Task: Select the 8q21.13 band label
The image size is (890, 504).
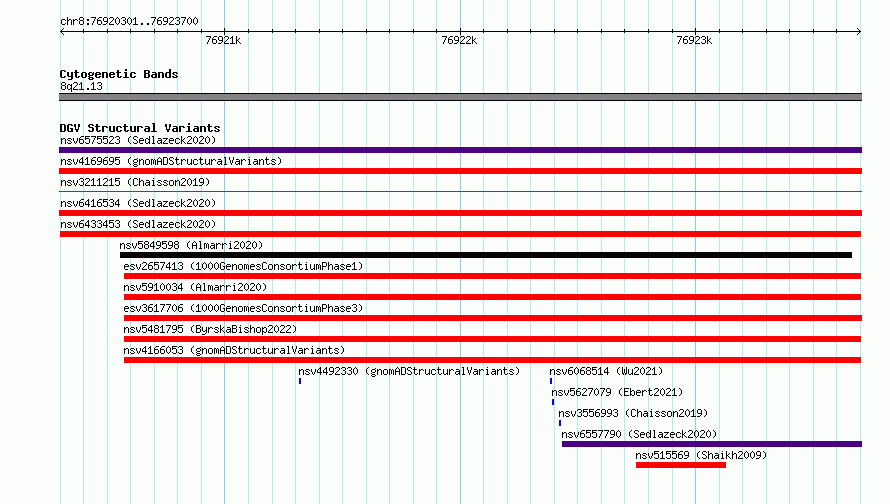Action: (x=81, y=86)
